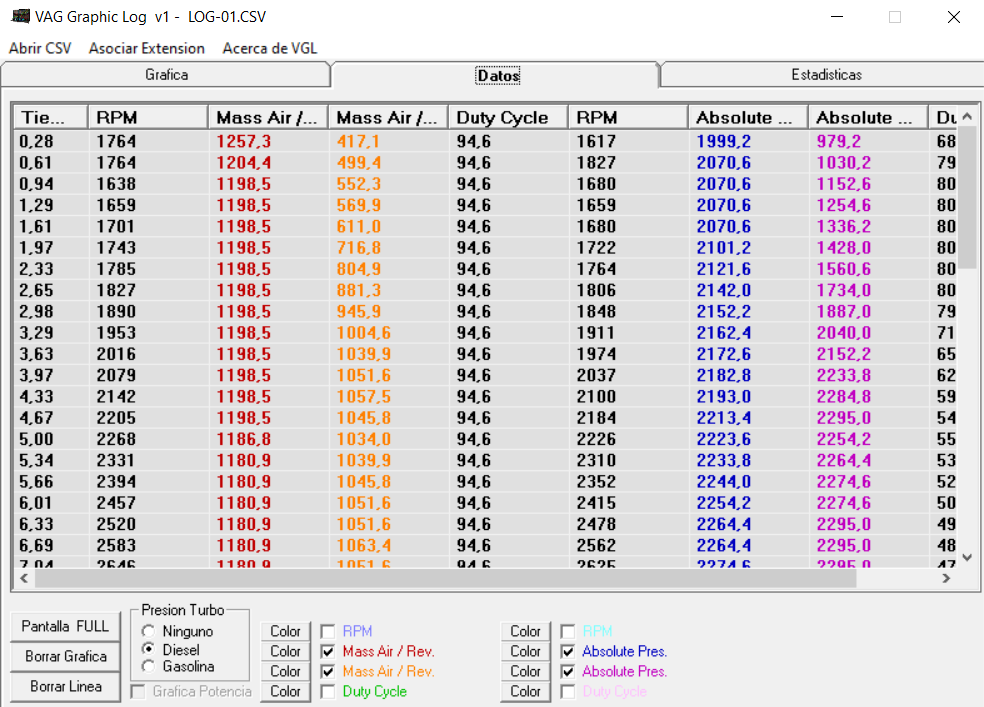
Task: Click the horizontal scroll right arrow
Action: [x=946, y=578]
